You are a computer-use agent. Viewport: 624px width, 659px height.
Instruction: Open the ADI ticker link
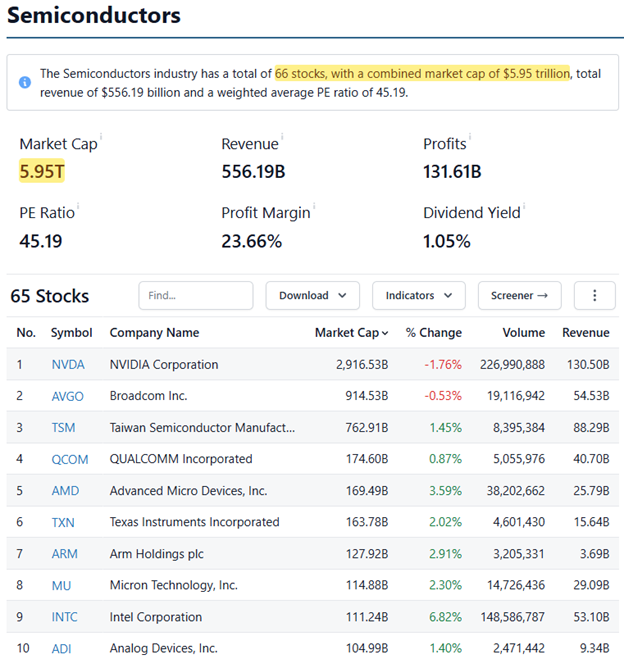pos(61,648)
